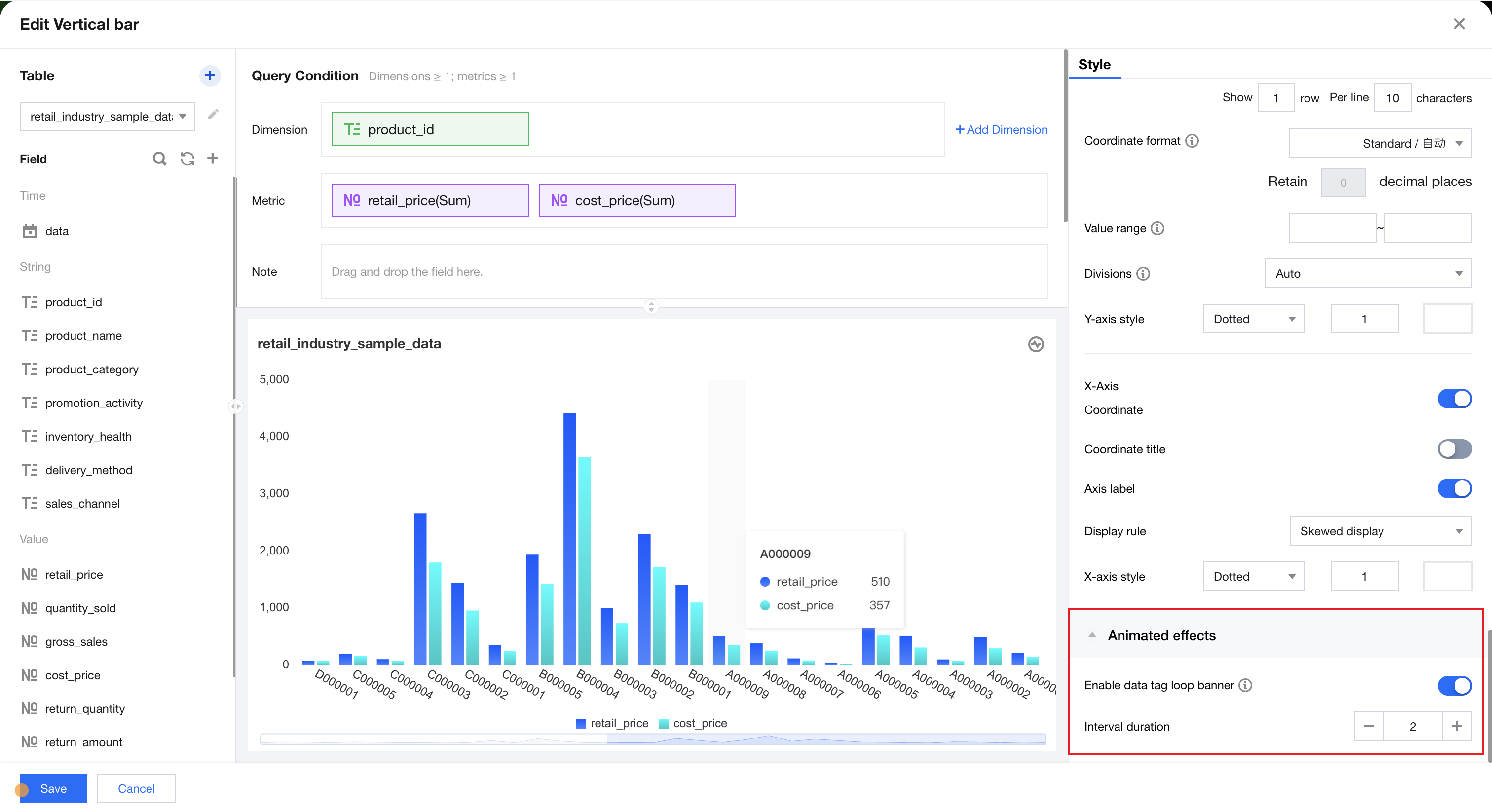The image size is (1492, 812).
Task: Select the Style tab
Action: click(1094, 64)
